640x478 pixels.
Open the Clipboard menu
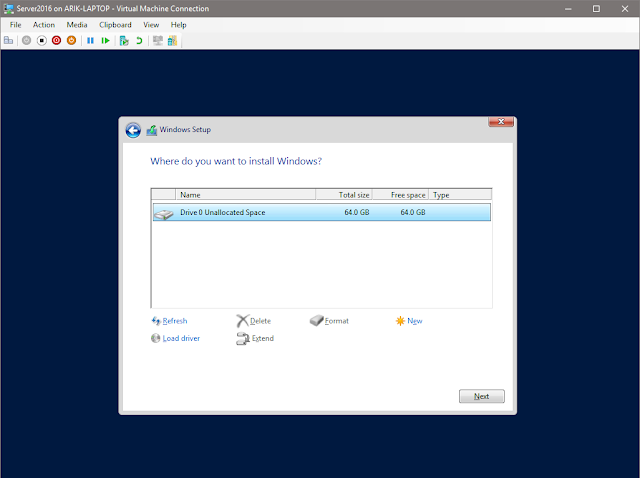point(115,25)
